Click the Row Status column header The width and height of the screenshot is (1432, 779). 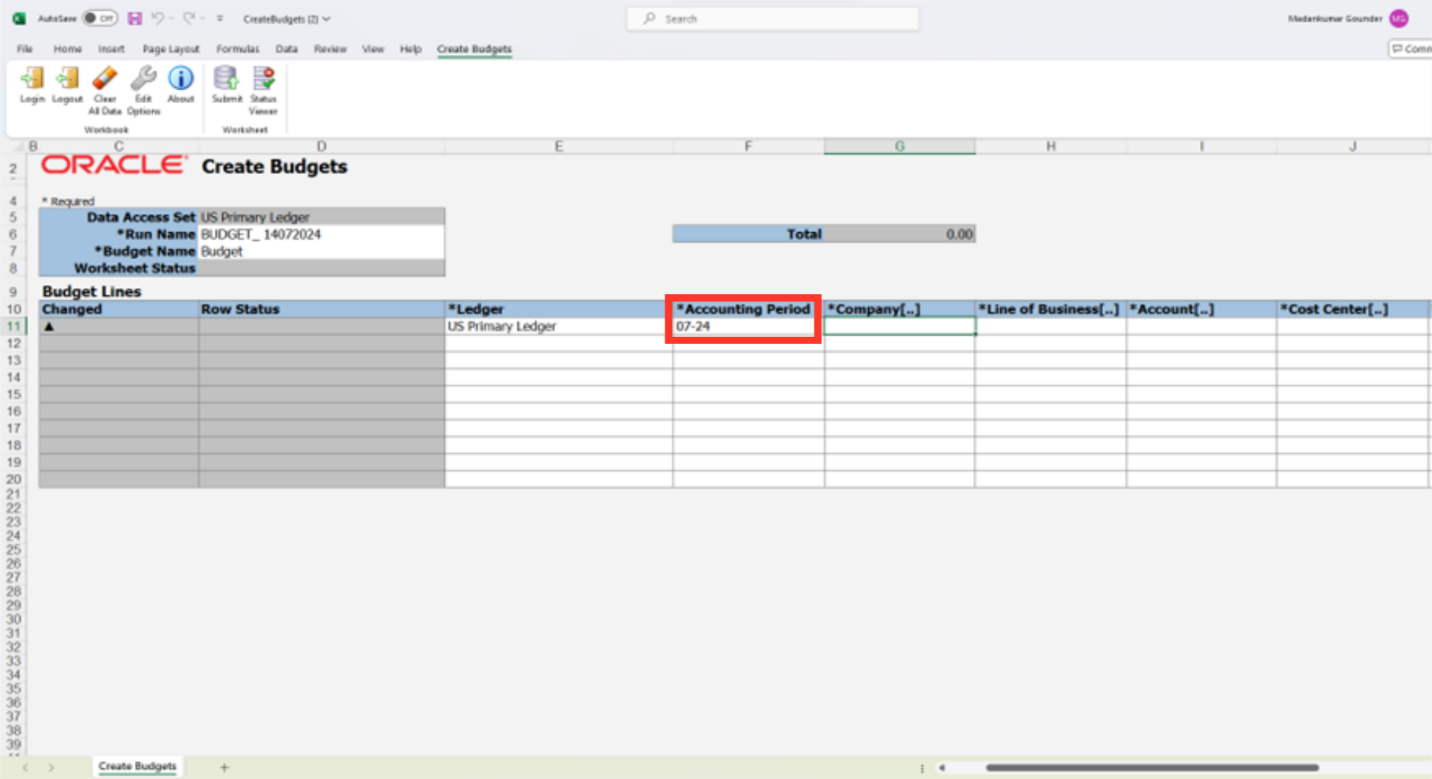coord(321,309)
